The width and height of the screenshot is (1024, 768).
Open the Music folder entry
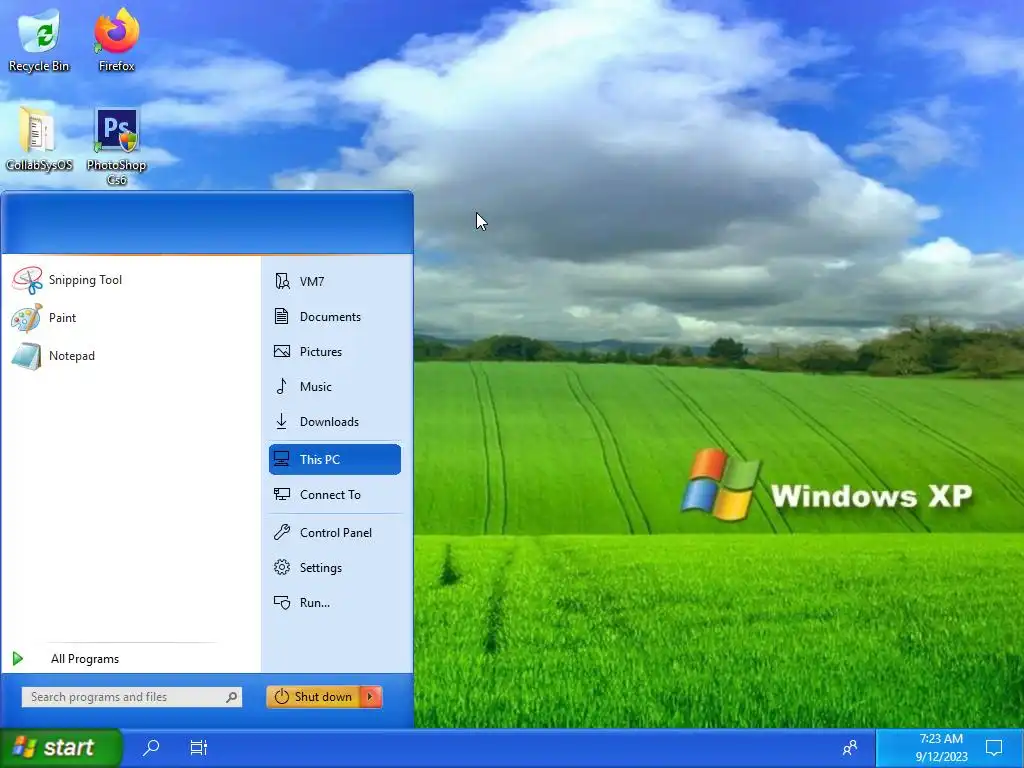(334, 387)
